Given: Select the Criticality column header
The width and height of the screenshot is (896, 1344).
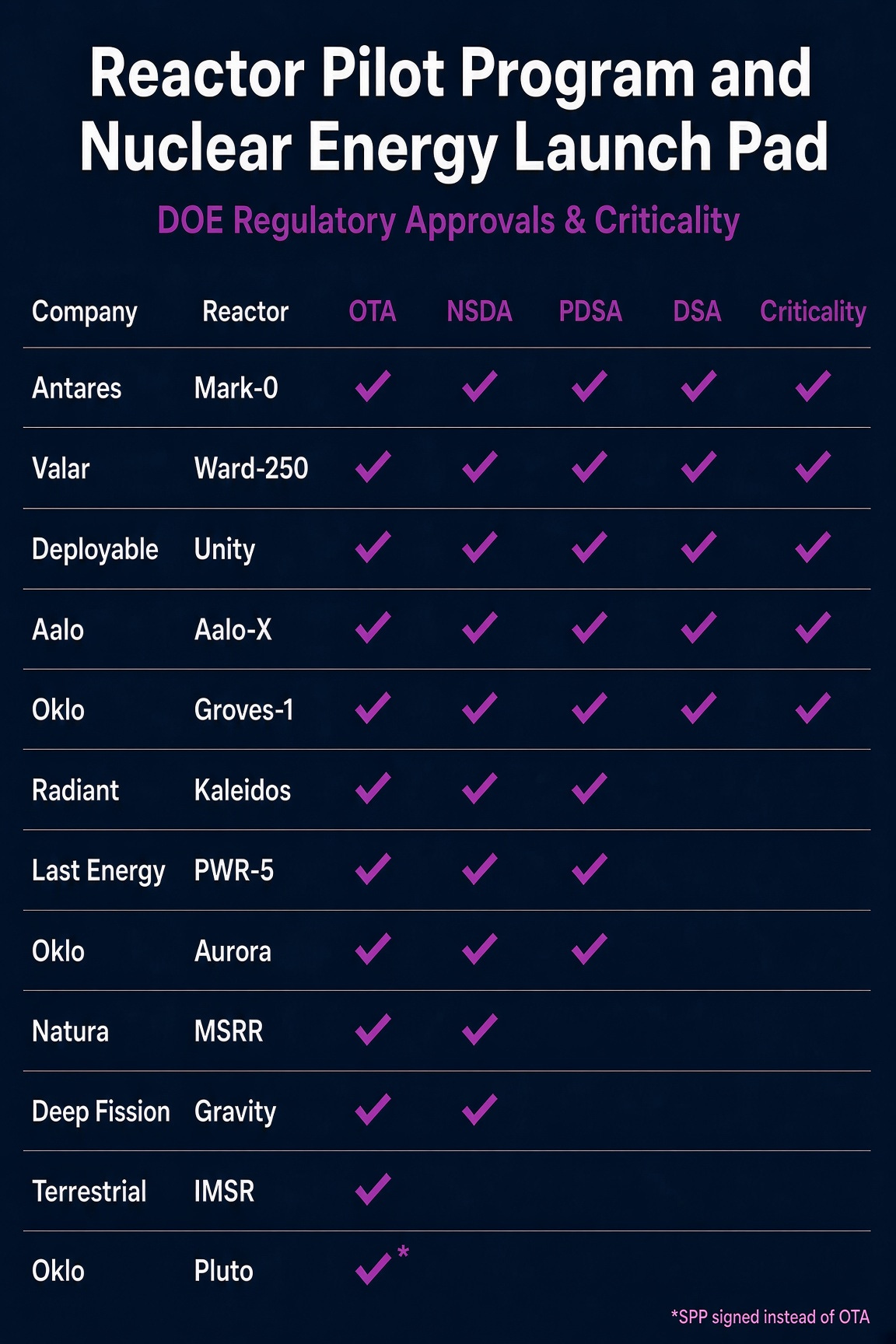Looking at the screenshot, I should [813, 312].
